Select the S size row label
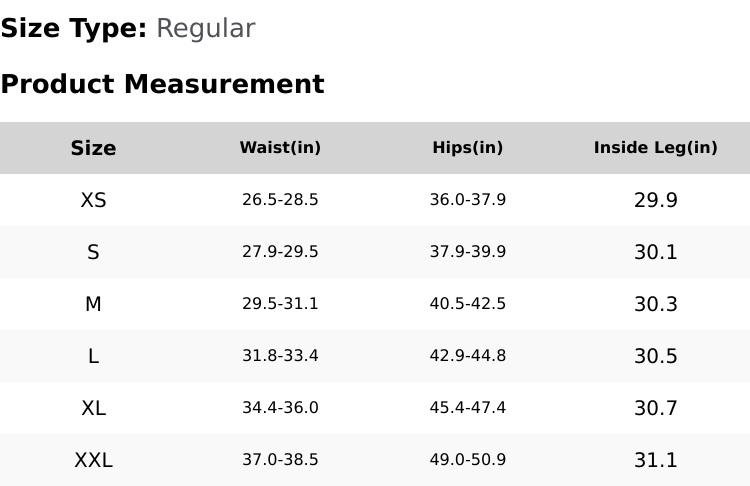This screenshot has width=750, height=486. tap(93, 252)
